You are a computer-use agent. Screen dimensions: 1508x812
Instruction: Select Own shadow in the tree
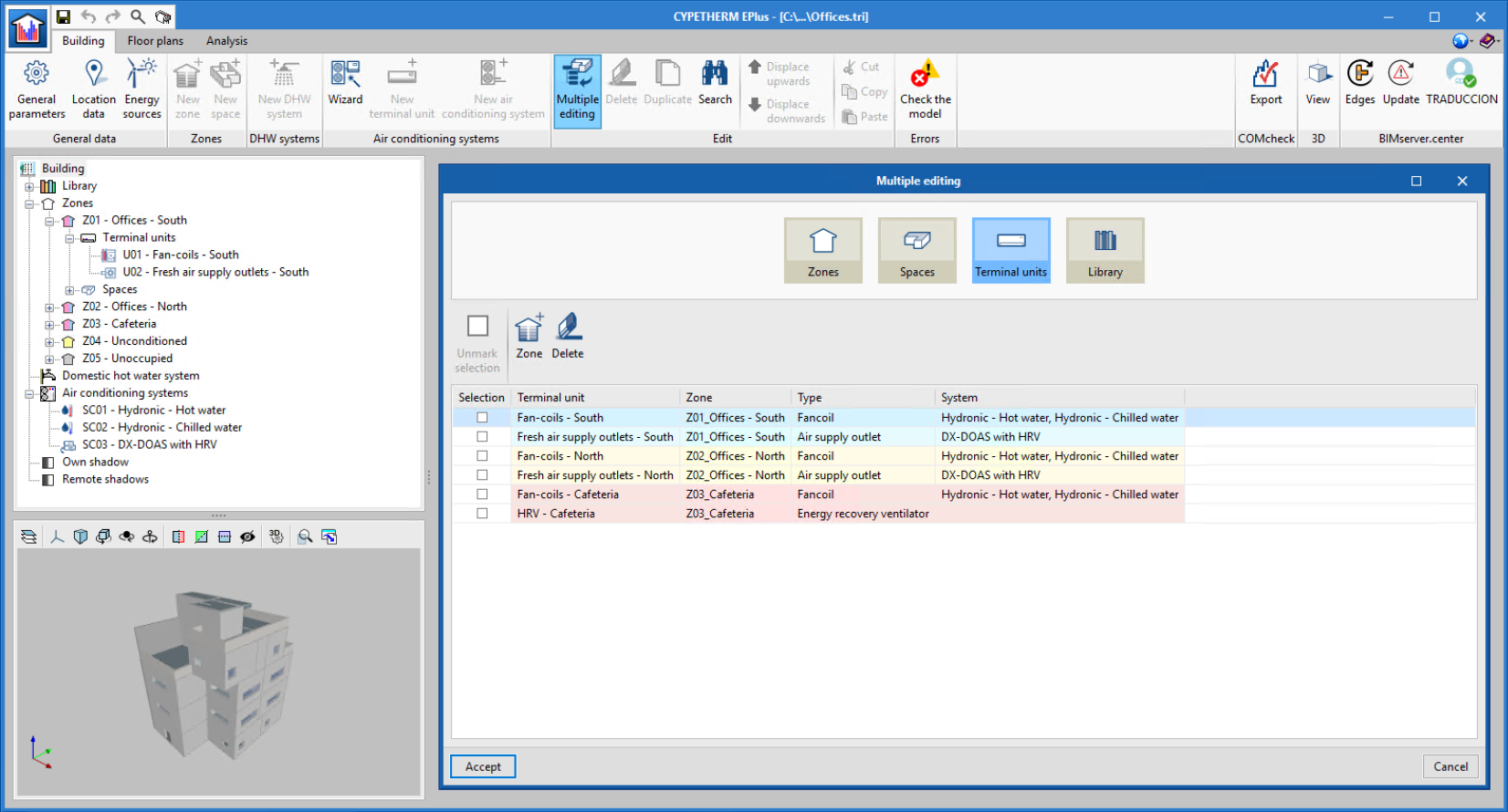coord(95,463)
